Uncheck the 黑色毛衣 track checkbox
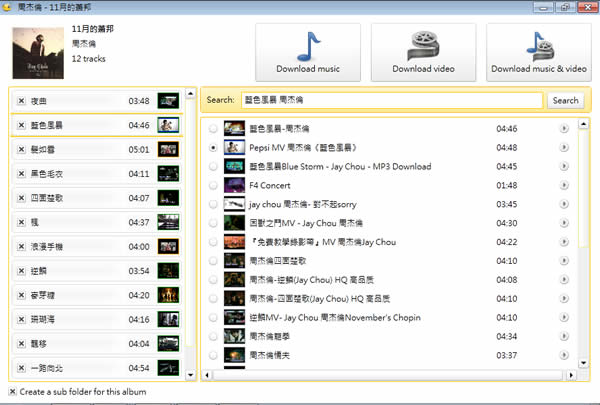 point(21,174)
